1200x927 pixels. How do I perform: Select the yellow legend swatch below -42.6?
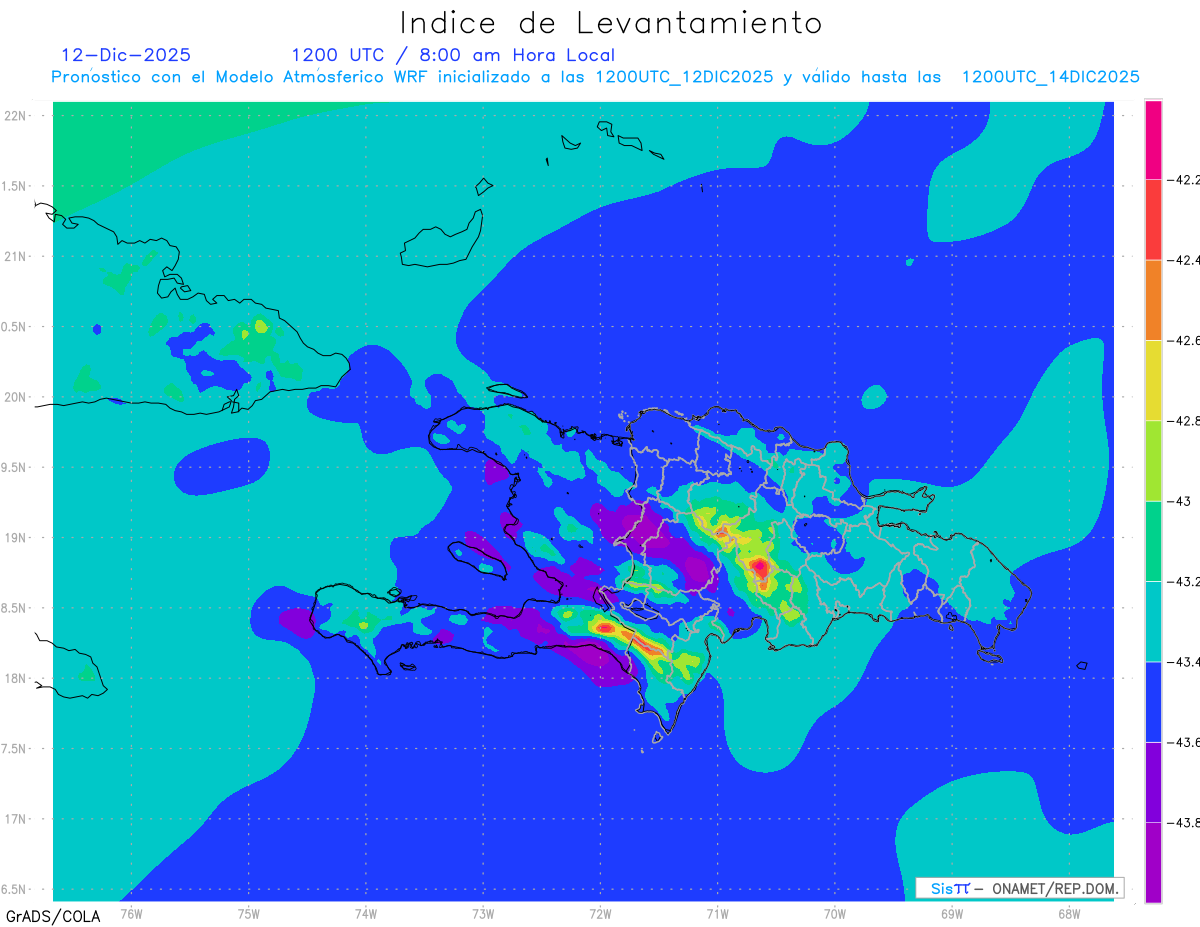pyautogui.click(x=1153, y=380)
